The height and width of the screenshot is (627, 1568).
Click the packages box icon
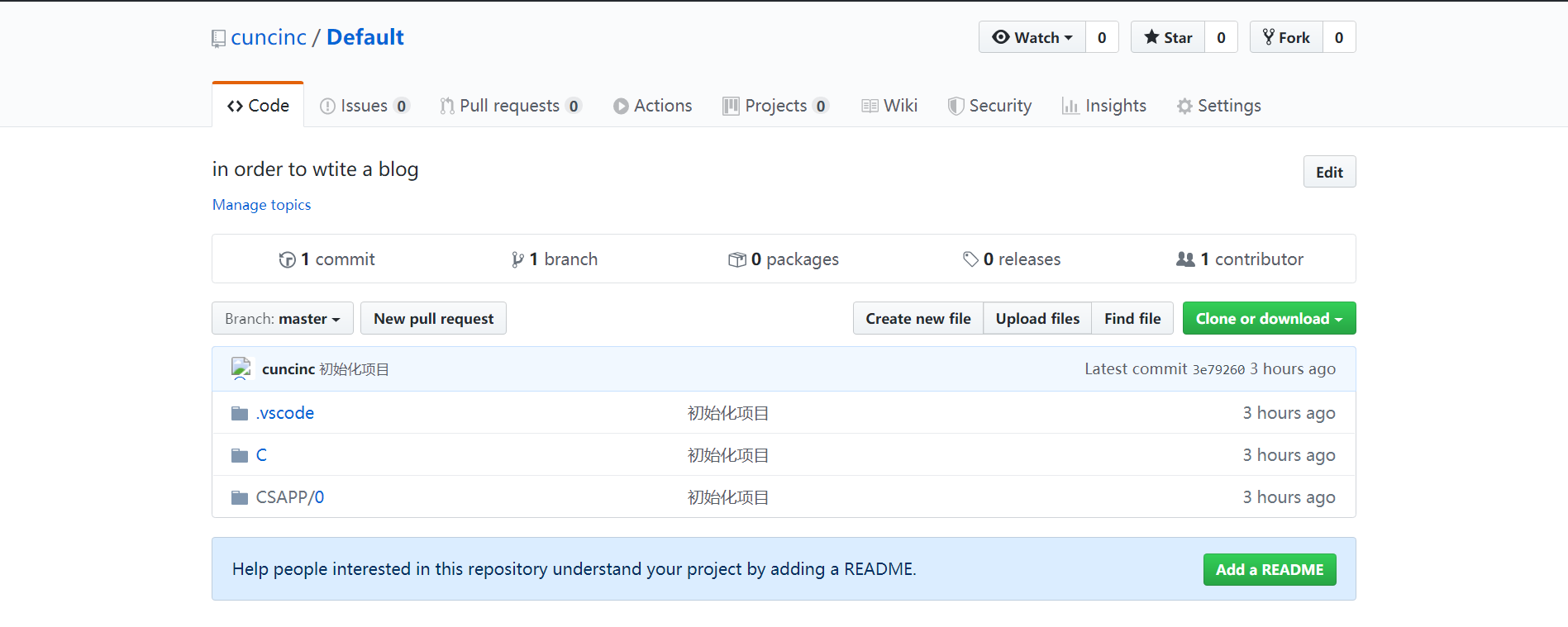coord(736,259)
